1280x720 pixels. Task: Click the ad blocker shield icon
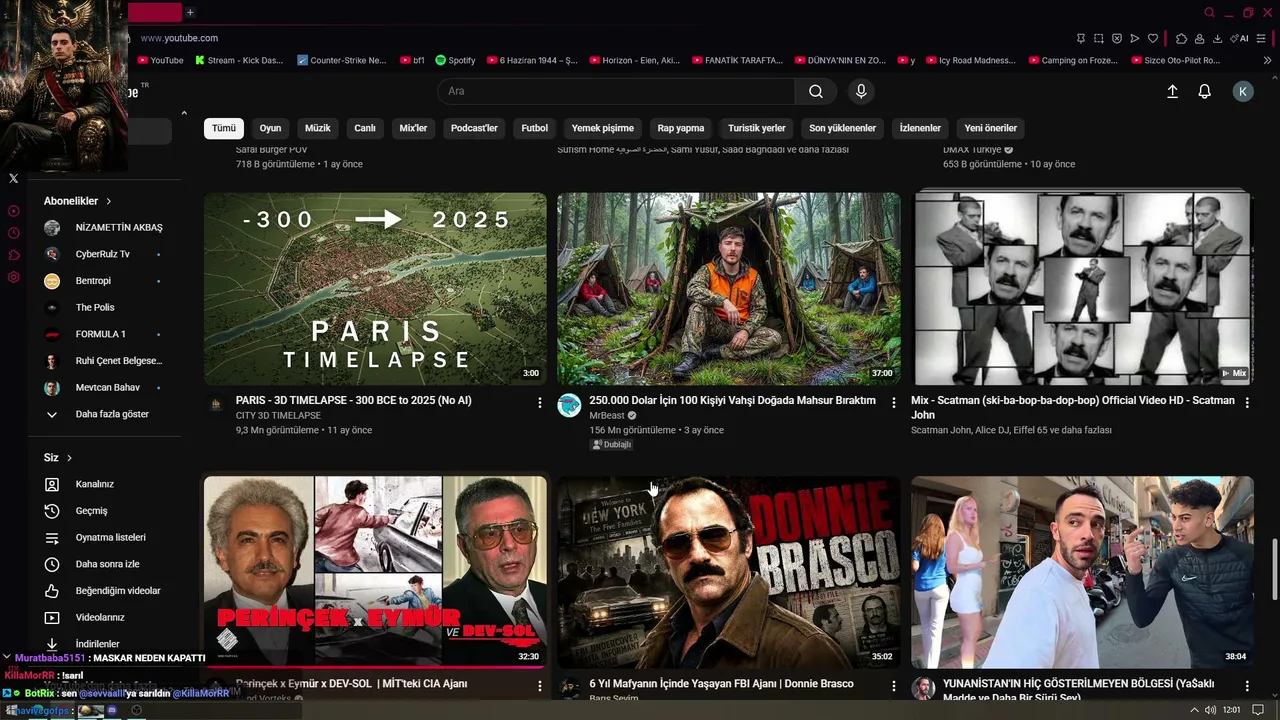click(x=1117, y=38)
